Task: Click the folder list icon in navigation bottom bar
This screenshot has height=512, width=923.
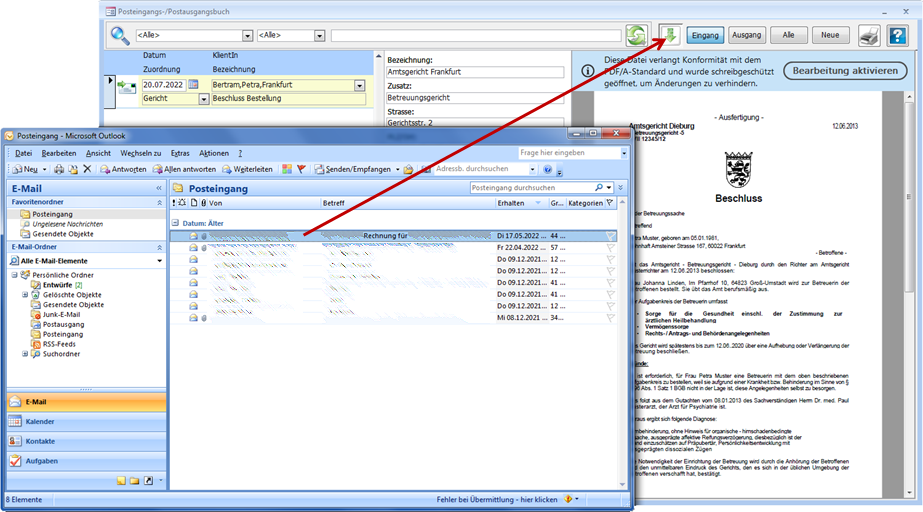Action: tap(135, 481)
